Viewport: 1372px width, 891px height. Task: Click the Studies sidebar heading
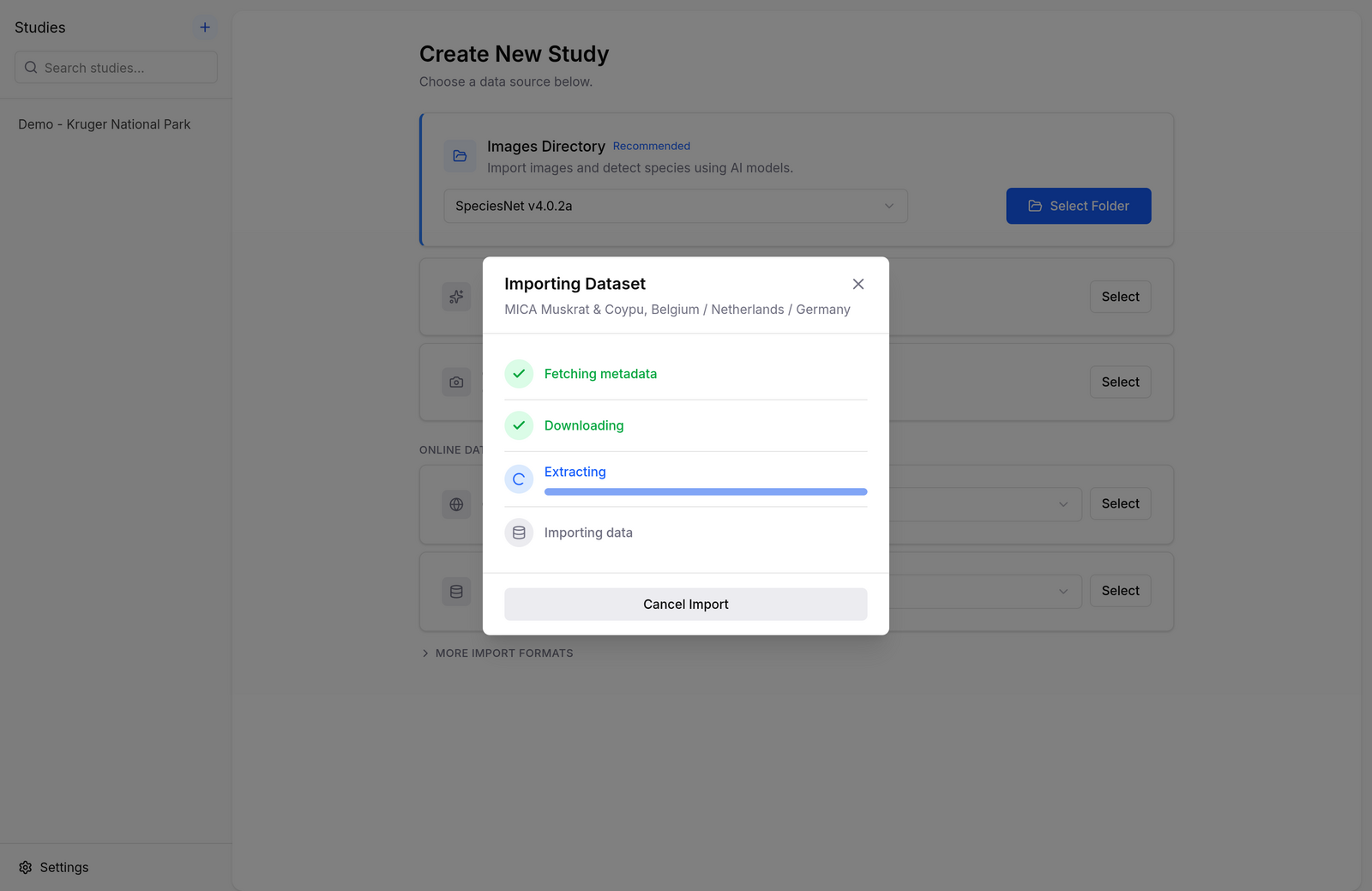coord(40,27)
